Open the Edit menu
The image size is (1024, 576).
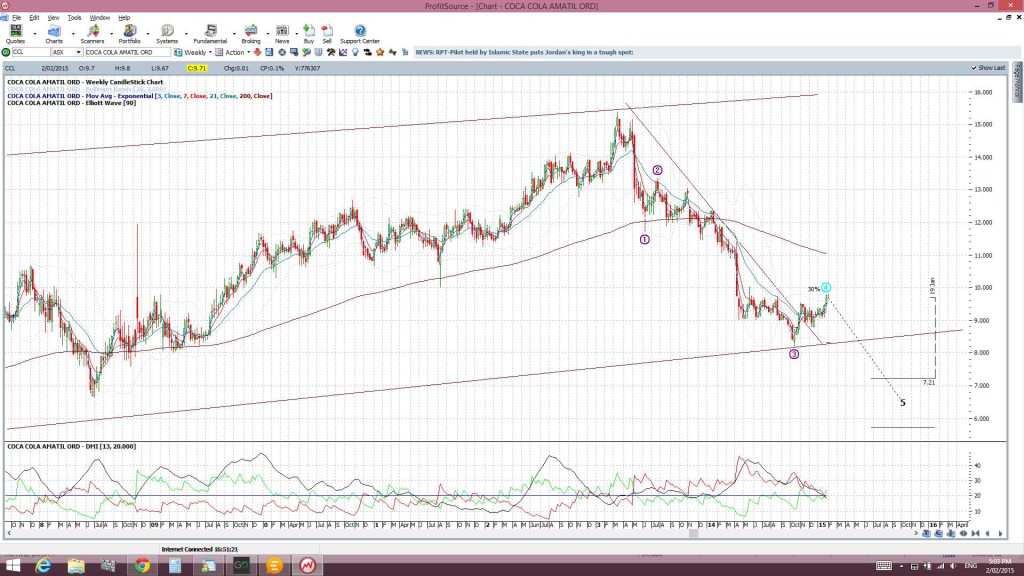click(x=34, y=18)
